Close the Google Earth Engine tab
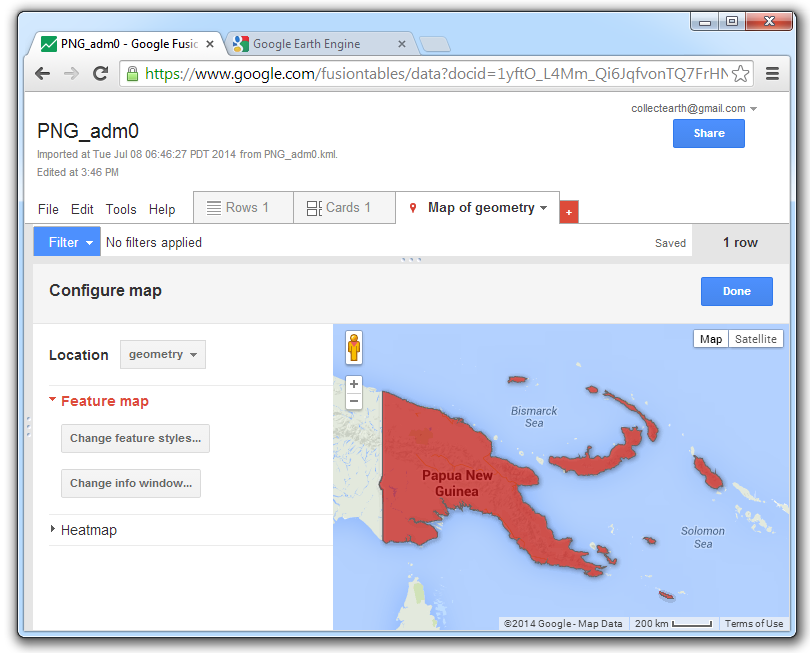The width and height of the screenshot is (810, 653). tap(401, 44)
